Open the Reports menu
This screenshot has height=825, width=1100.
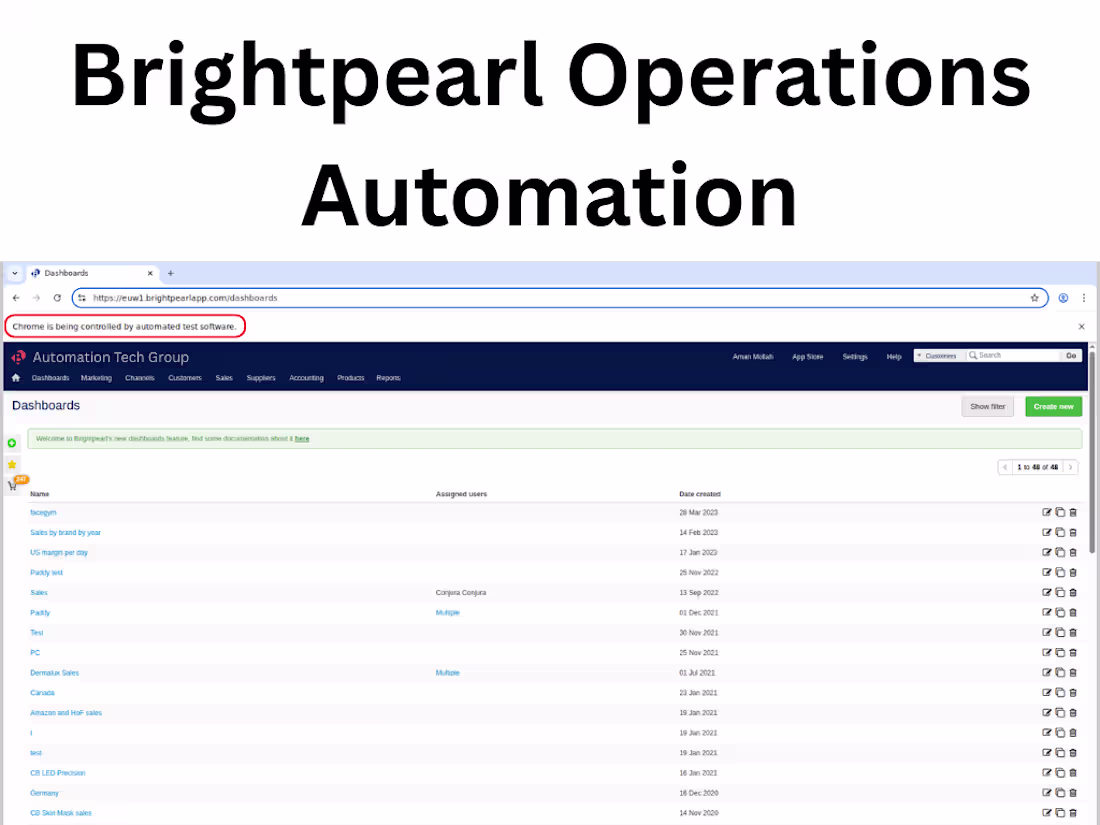[388, 378]
